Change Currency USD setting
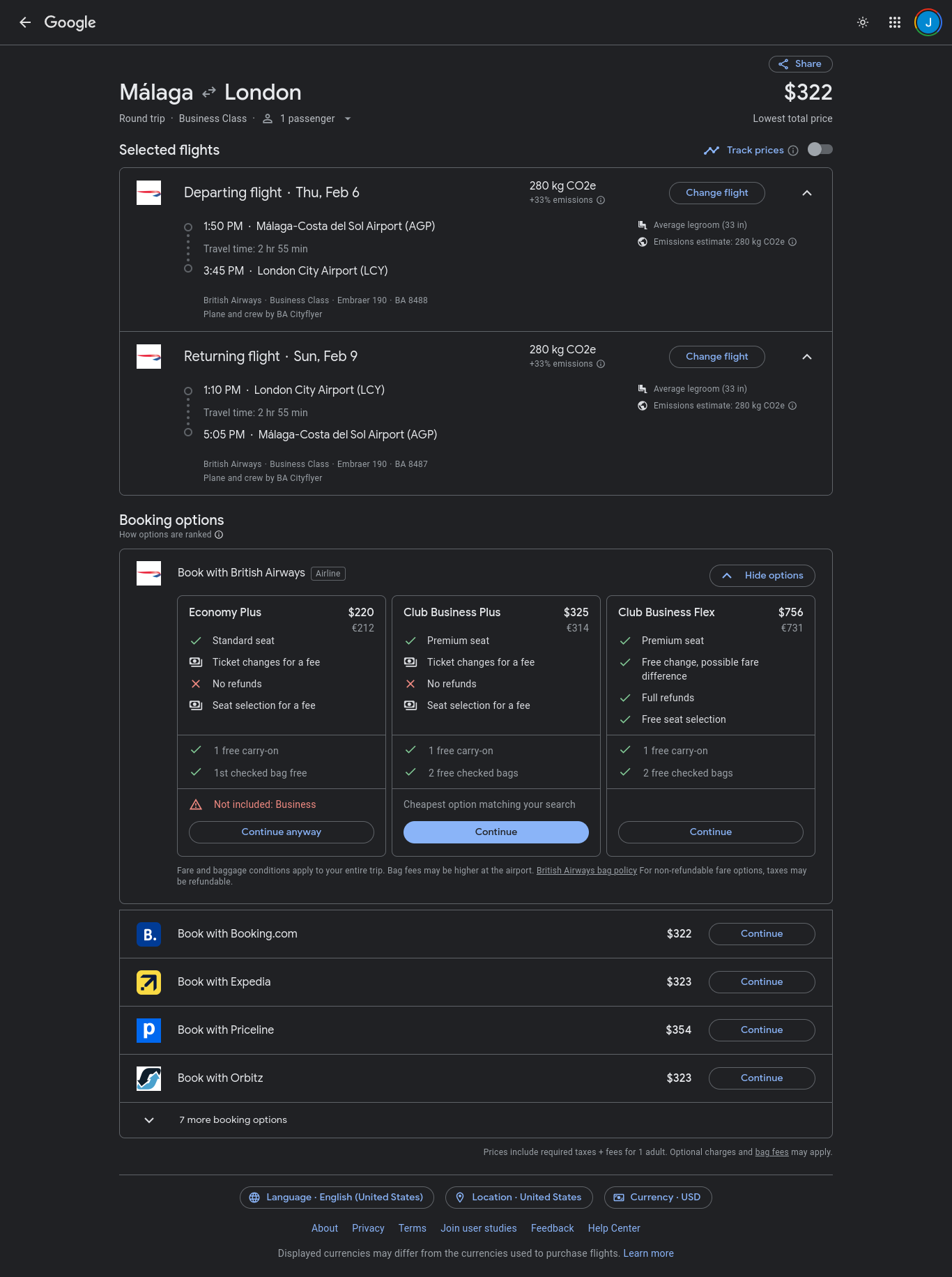This screenshot has width=952, height=1277. [657, 1198]
